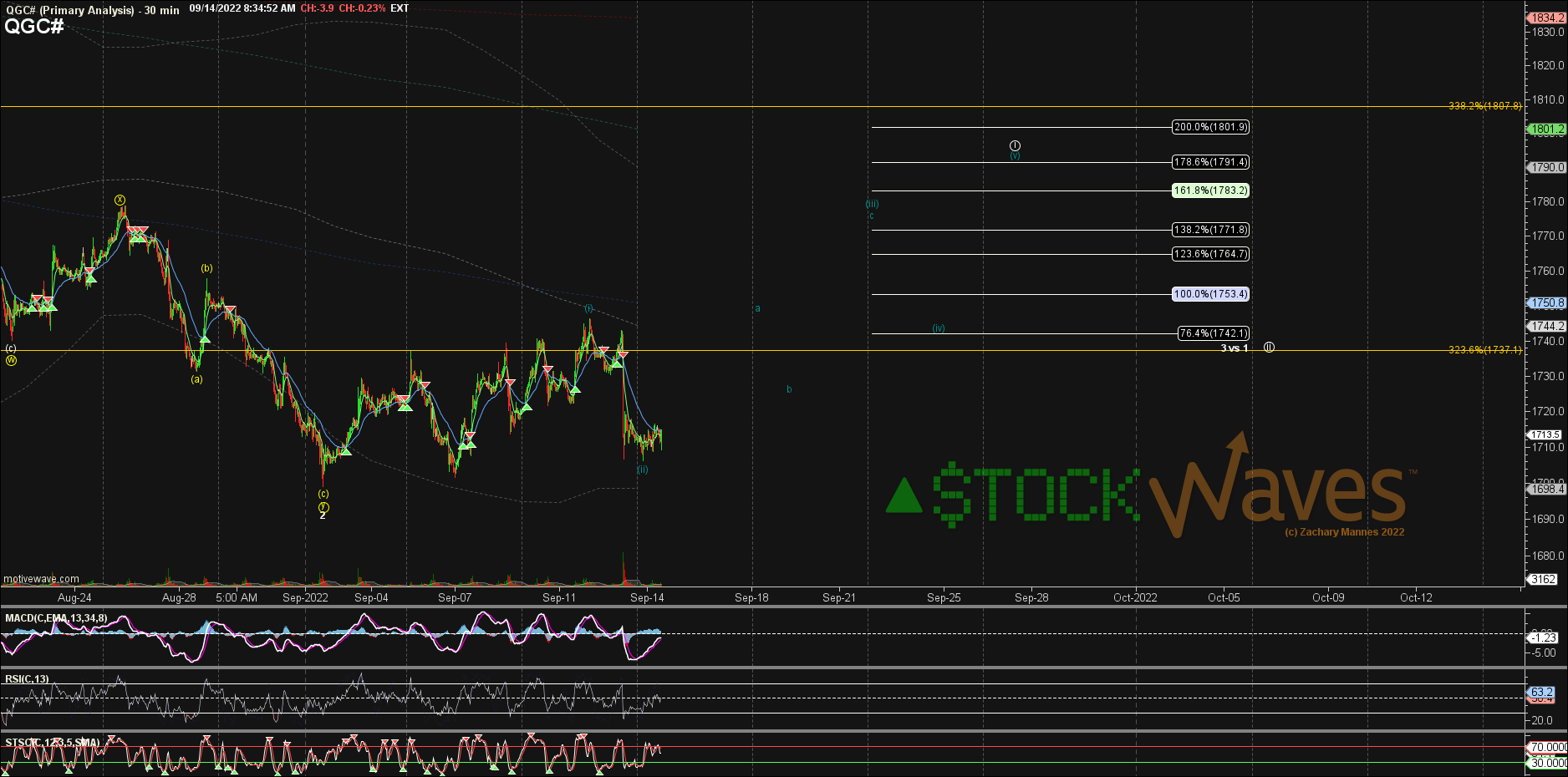Click the 5:00 AM time axis label

237,597
